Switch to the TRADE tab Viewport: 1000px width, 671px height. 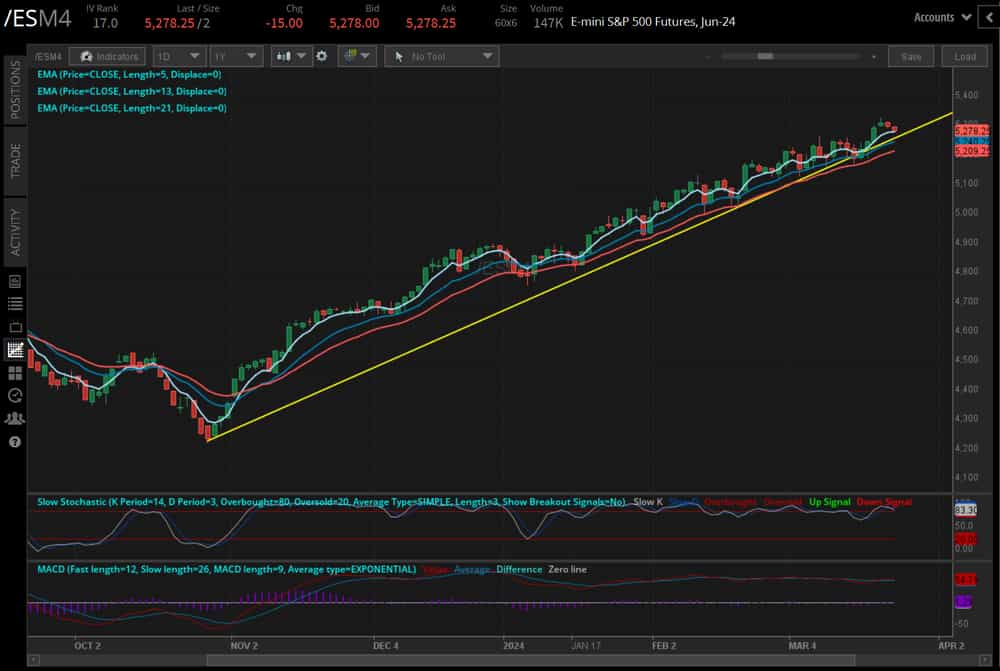(x=14, y=162)
